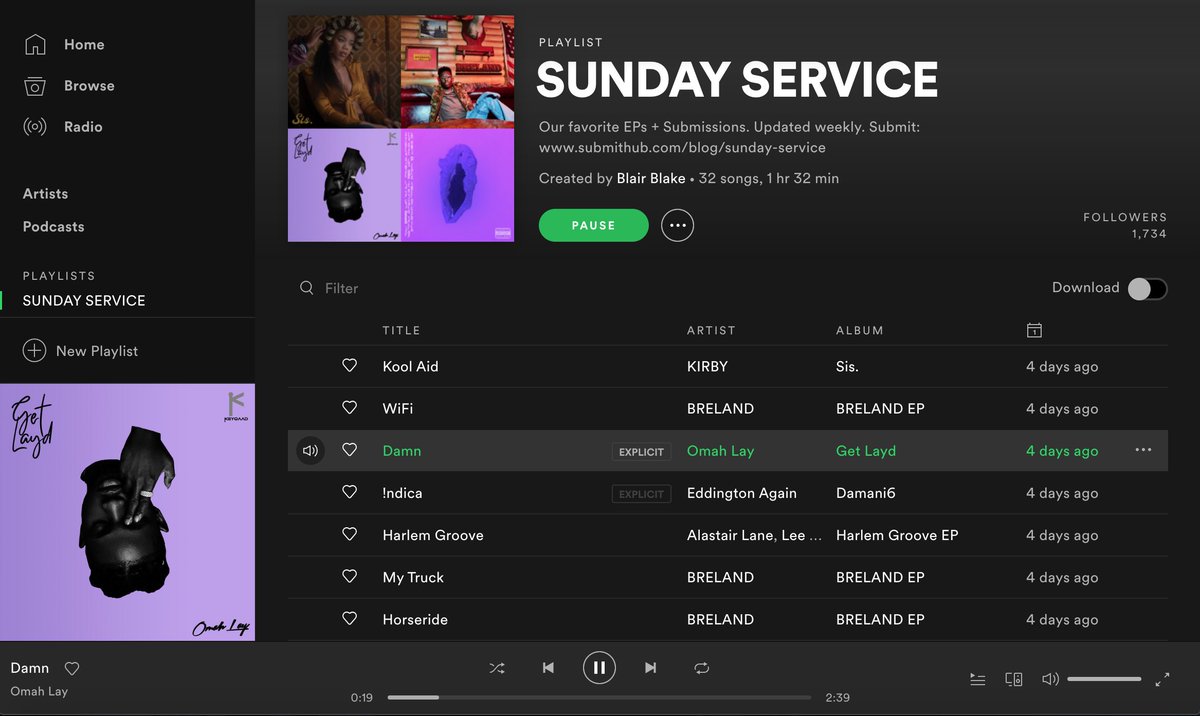Image resolution: width=1200 pixels, height=716 pixels.
Task: Like the My Truck track
Action: (x=350, y=576)
